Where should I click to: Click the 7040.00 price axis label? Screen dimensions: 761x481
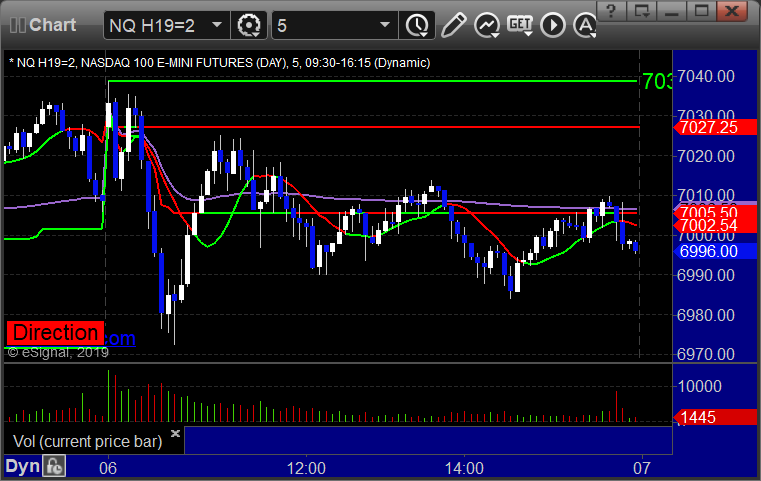pos(706,76)
